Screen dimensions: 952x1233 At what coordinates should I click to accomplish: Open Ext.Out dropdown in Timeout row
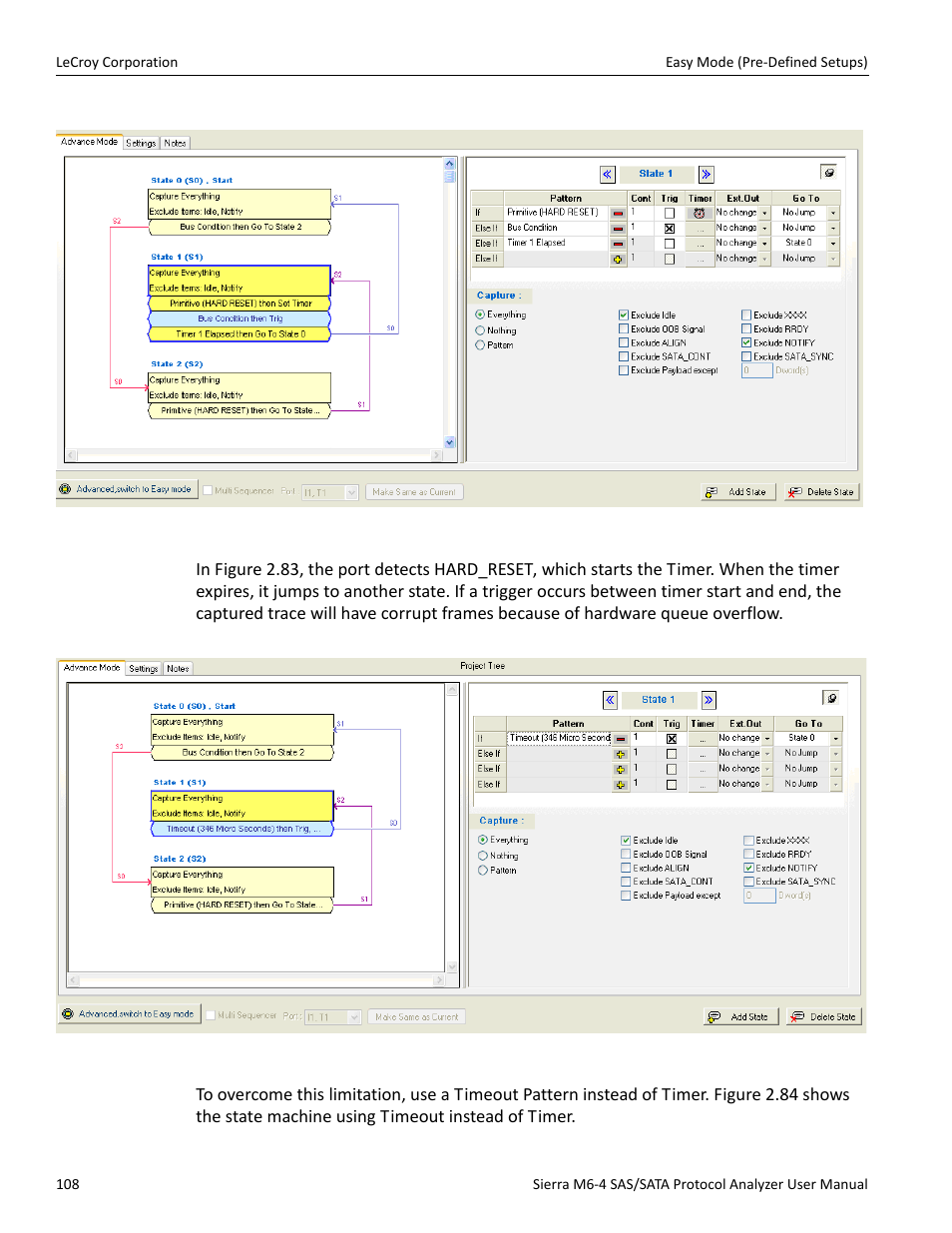pos(767,739)
